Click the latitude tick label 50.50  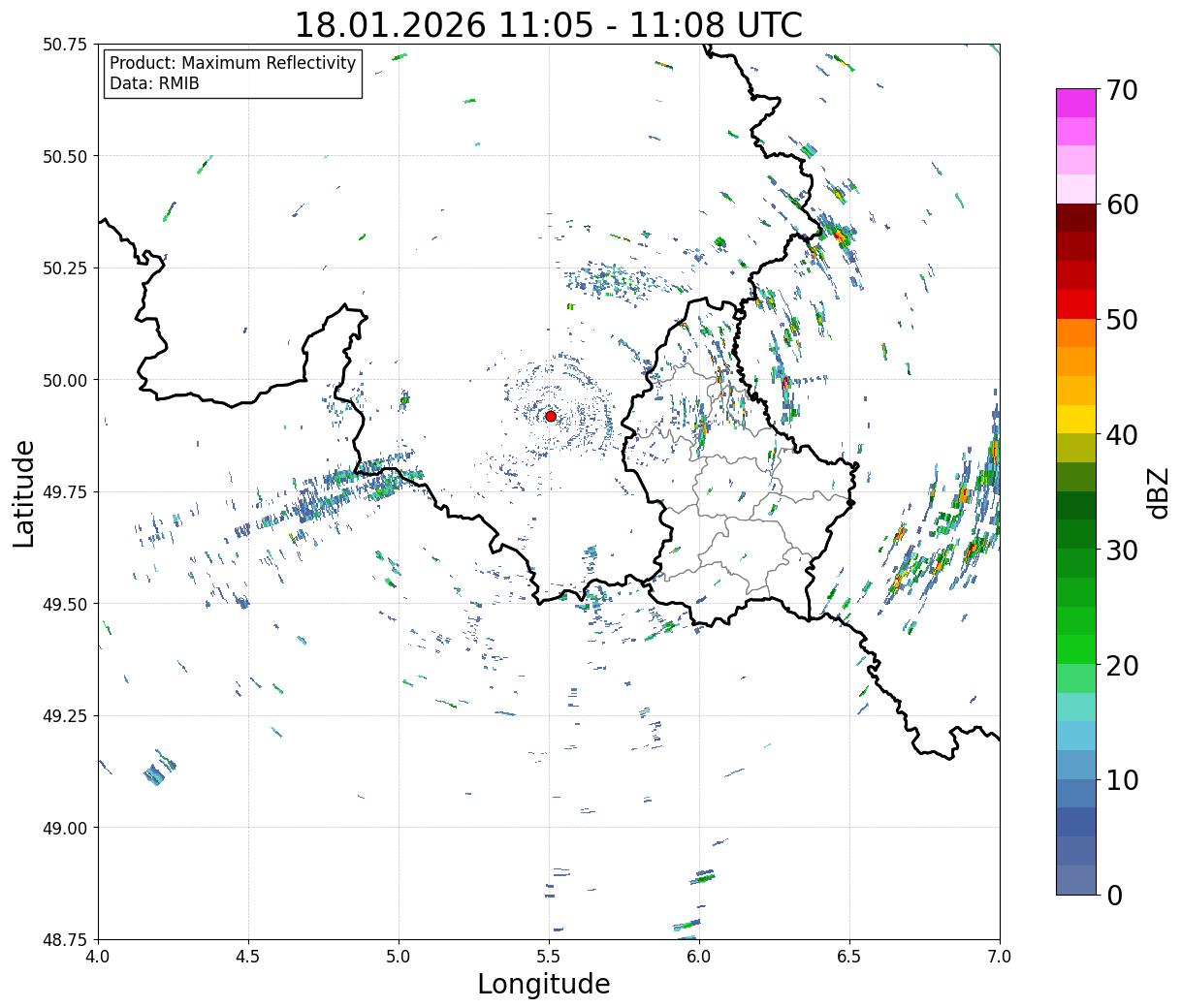[x=65, y=156]
